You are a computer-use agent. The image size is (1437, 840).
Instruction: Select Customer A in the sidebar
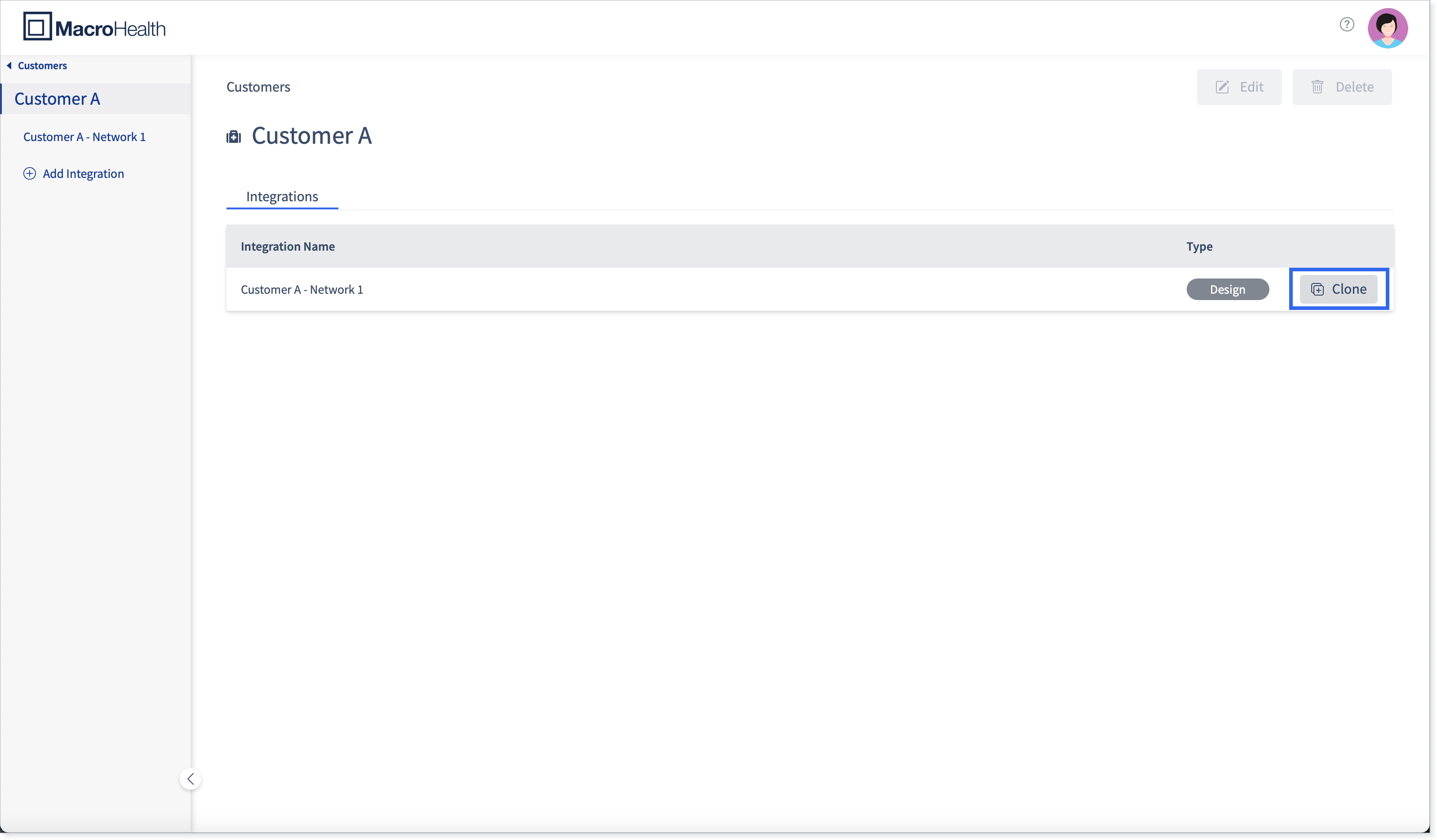[96, 98]
